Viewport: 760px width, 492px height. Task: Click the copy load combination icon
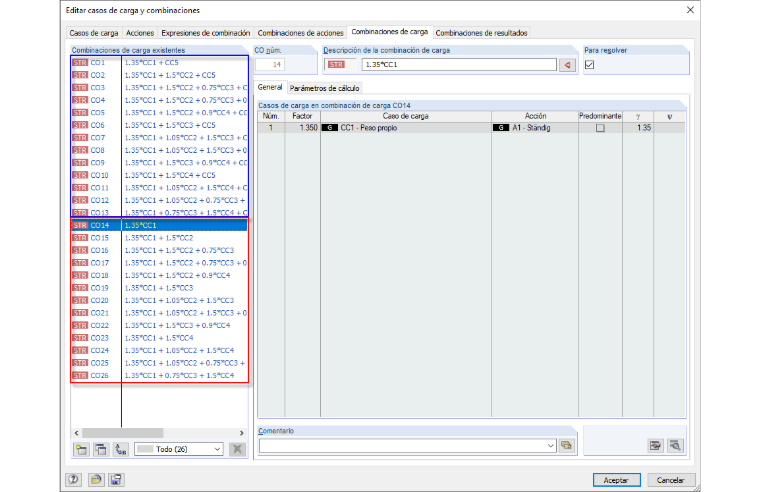coord(101,449)
